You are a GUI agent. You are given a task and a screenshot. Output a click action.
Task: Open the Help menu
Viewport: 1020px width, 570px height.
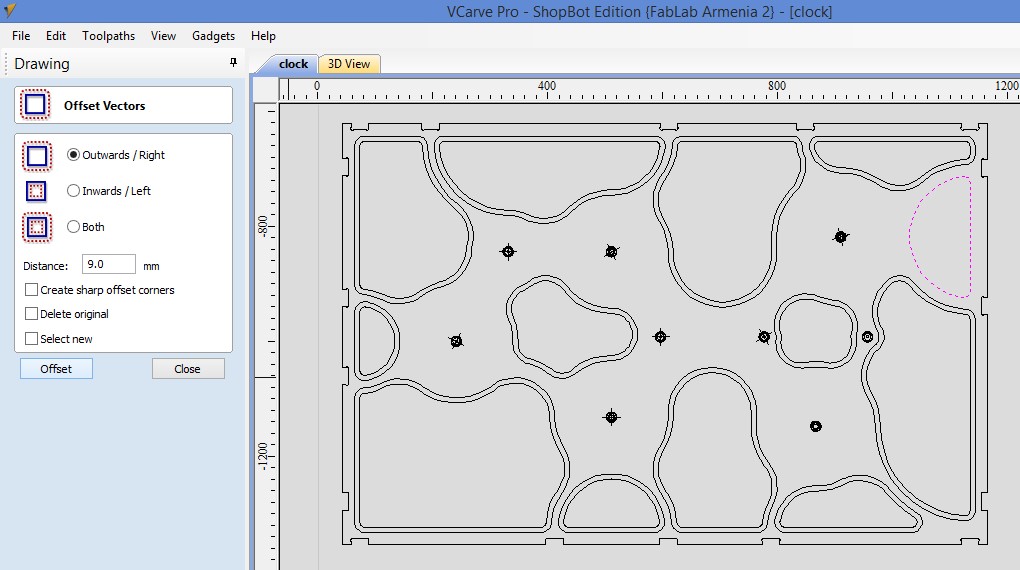point(263,36)
